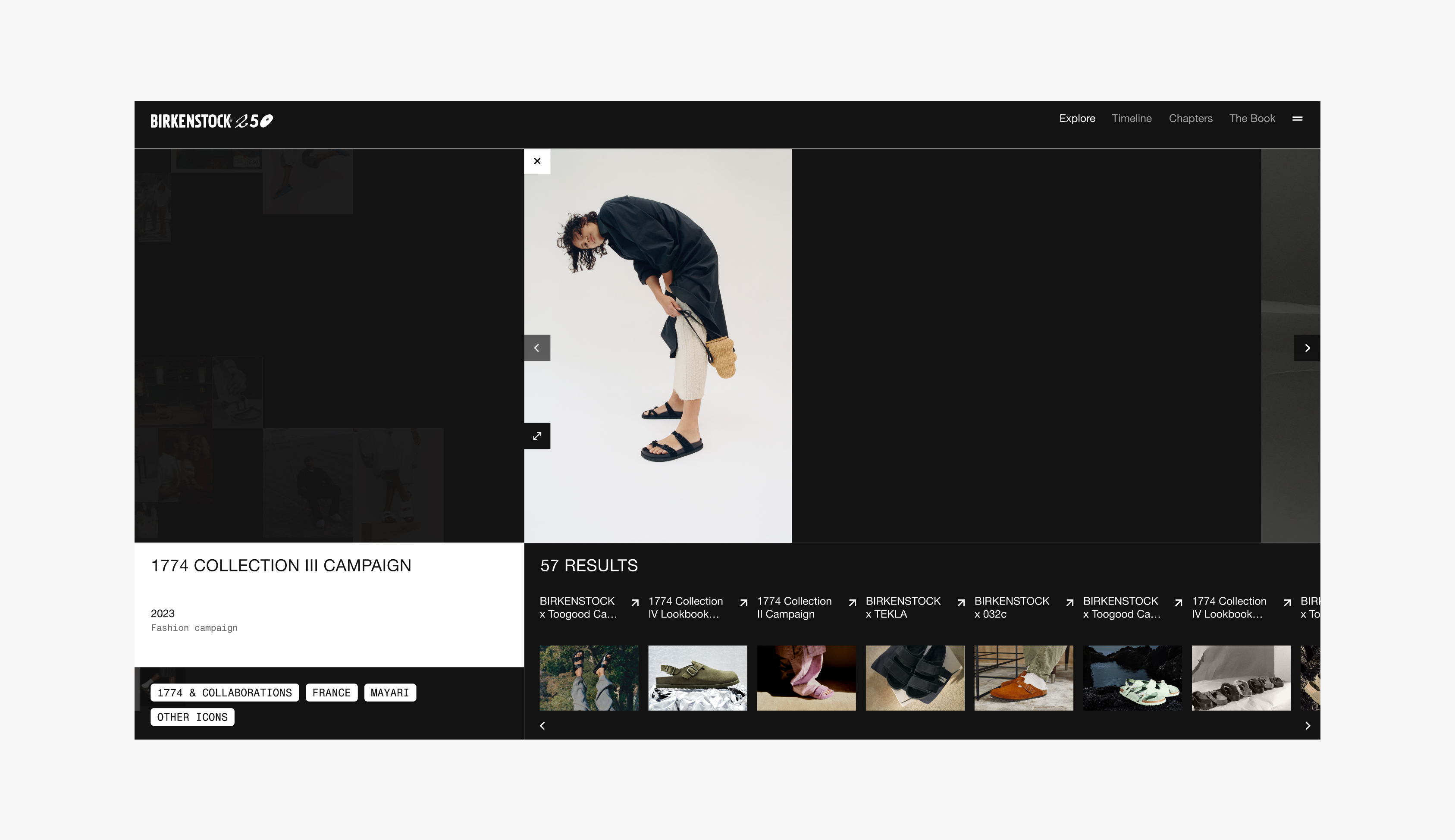Select the 1774 & COLLABORATIONS tag
The height and width of the screenshot is (840, 1455).
(224, 692)
